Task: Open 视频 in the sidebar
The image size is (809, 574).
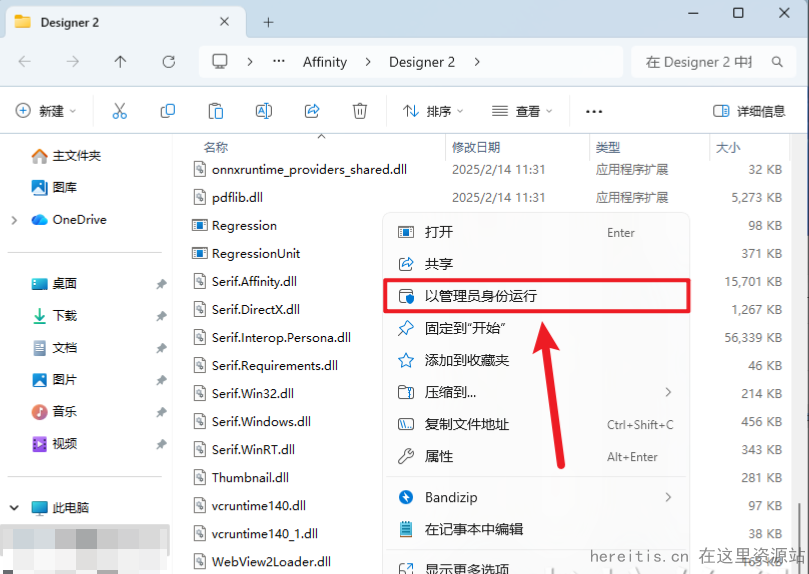Action: pos(54,444)
